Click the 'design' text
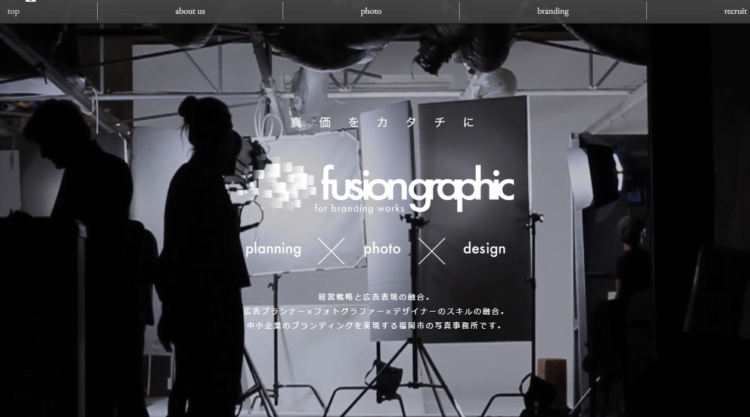 484,249
